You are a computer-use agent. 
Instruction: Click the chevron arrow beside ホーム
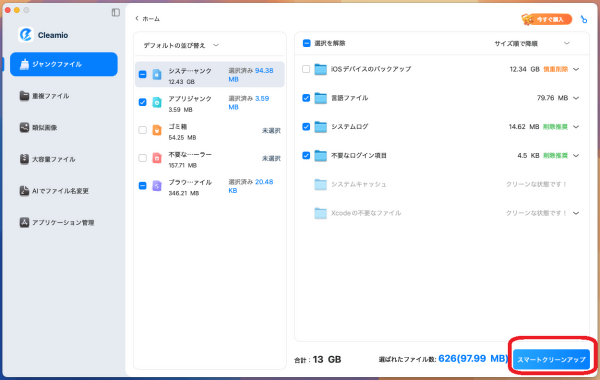tap(137, 18)
